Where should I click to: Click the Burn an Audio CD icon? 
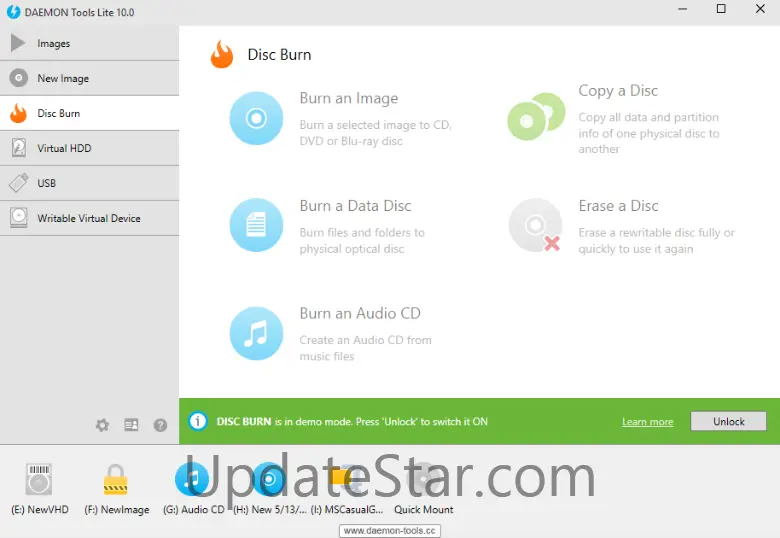tap(256, 333)
